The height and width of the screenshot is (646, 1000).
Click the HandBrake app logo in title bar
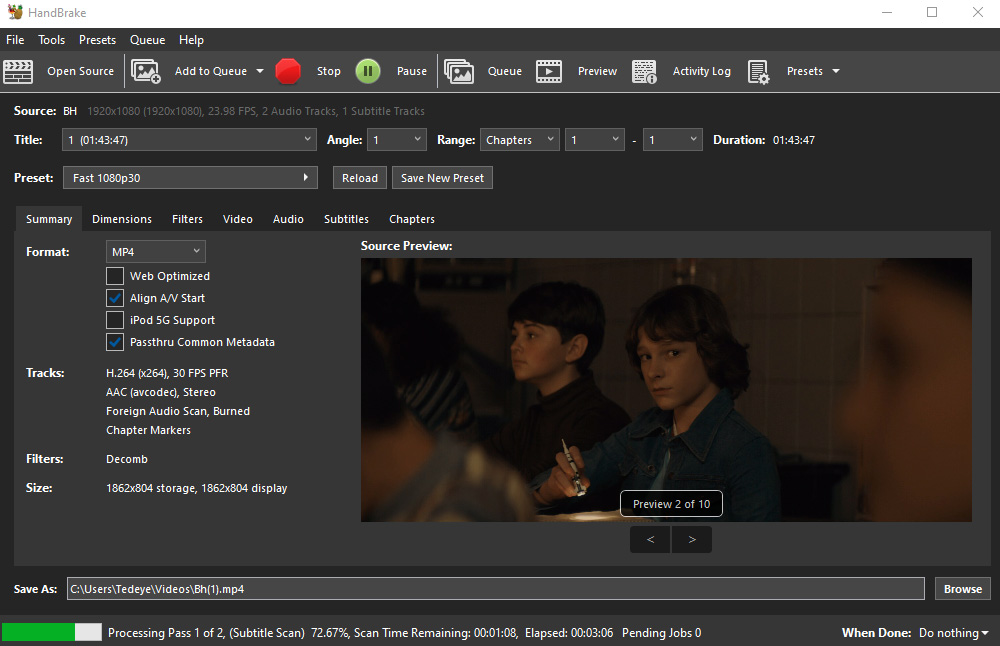[15, 12]
